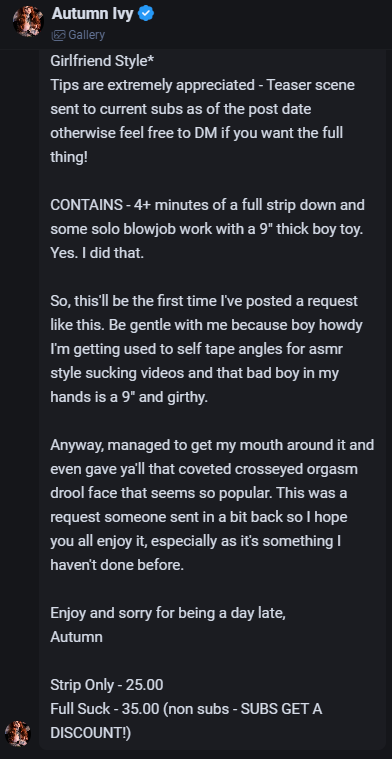
Task: Open the small sender avatar beside the message
Action: (18, 734)
